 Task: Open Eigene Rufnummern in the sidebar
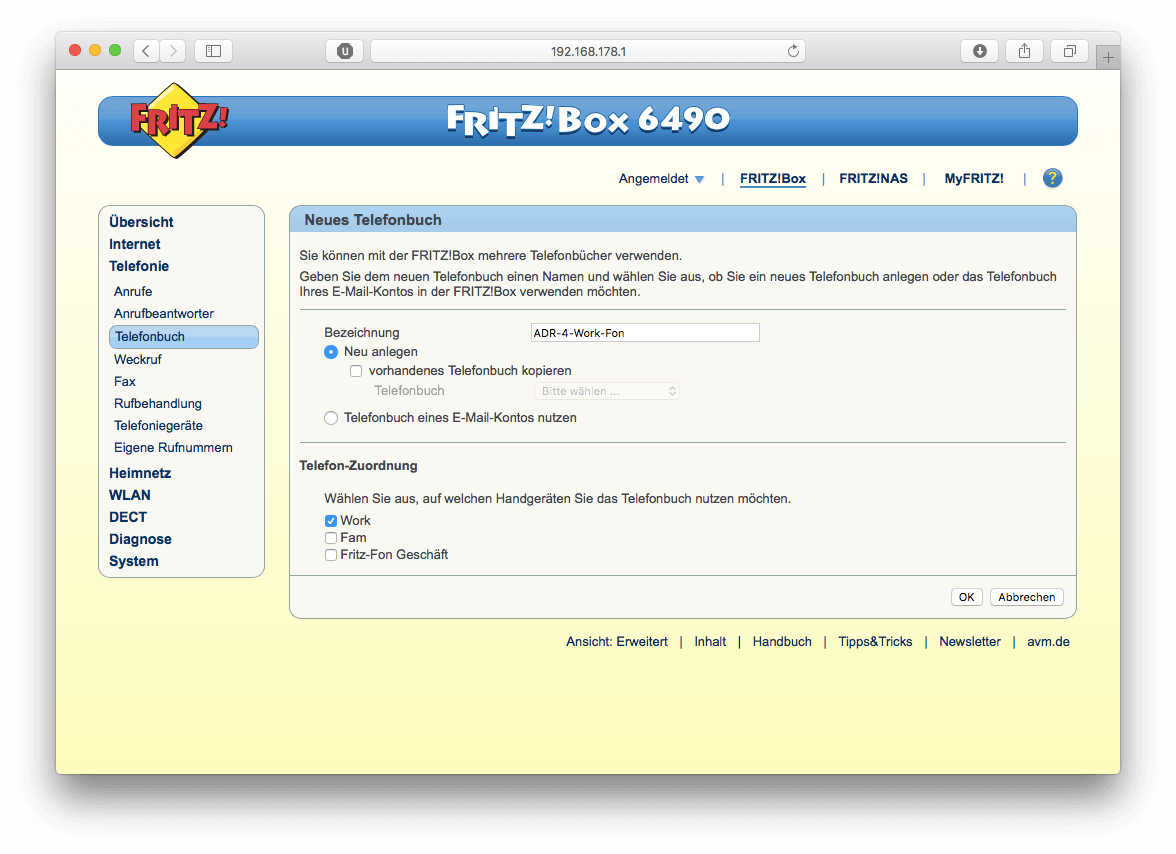(173, 448)
